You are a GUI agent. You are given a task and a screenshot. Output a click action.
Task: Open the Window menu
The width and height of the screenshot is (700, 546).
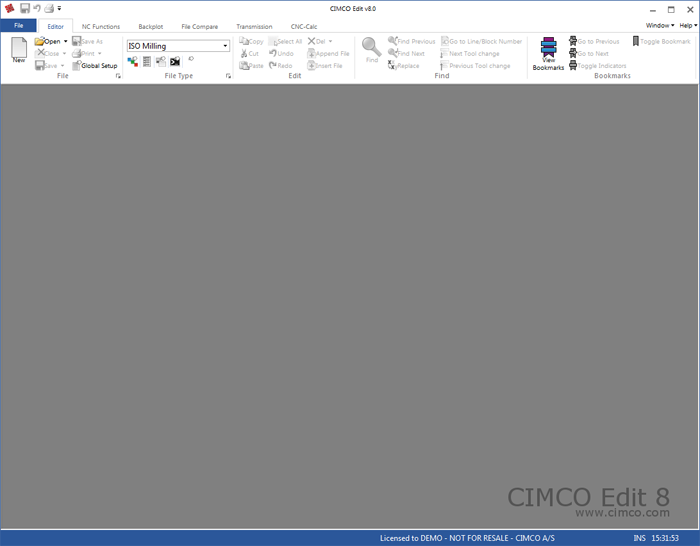coord(660,25)
